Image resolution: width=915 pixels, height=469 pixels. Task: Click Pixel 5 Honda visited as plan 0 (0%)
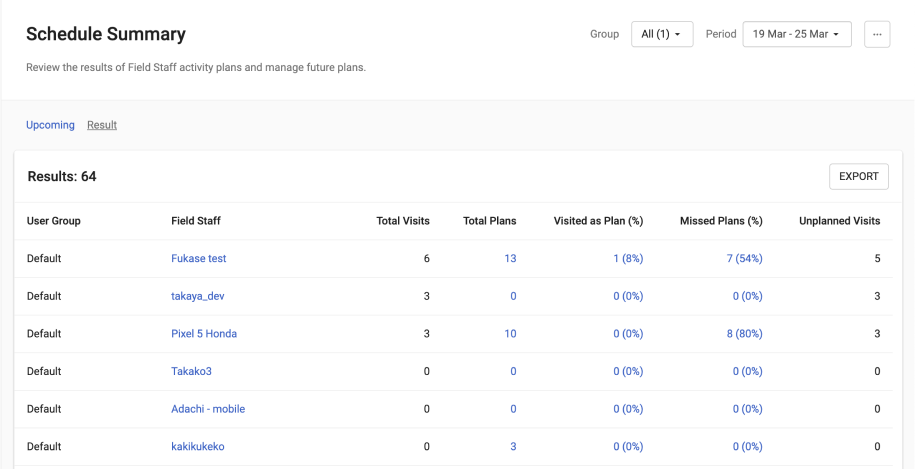pos(628,334)
